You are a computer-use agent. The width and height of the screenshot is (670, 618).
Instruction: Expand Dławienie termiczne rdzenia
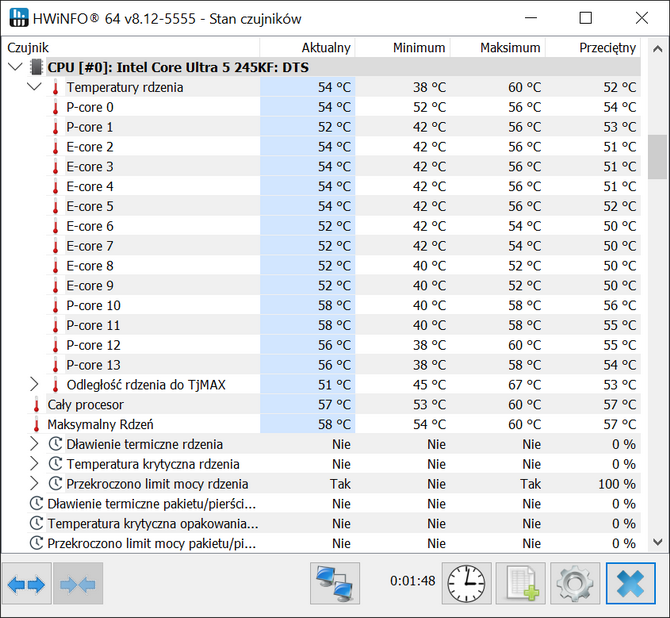tap(34, 444)
